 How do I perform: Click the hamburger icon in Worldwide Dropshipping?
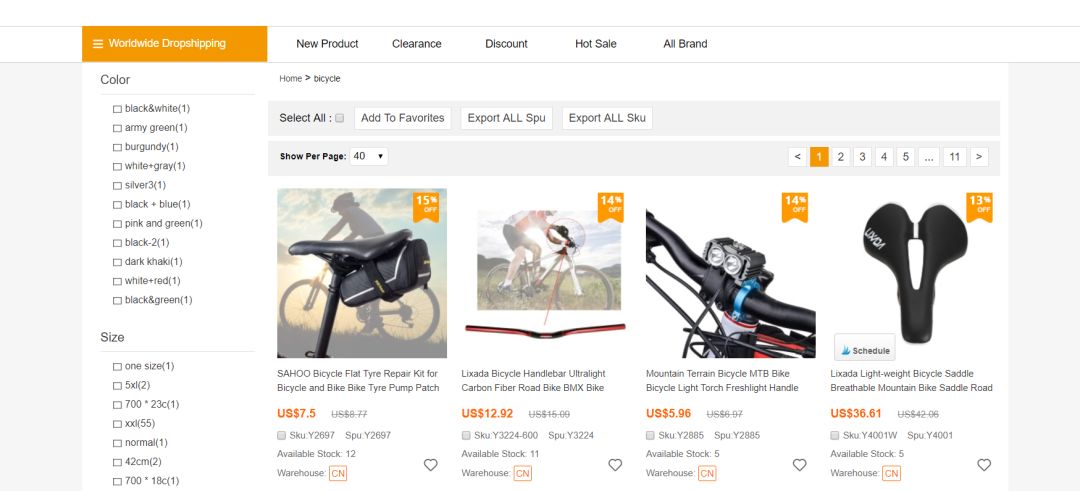[x=98, y=44]
